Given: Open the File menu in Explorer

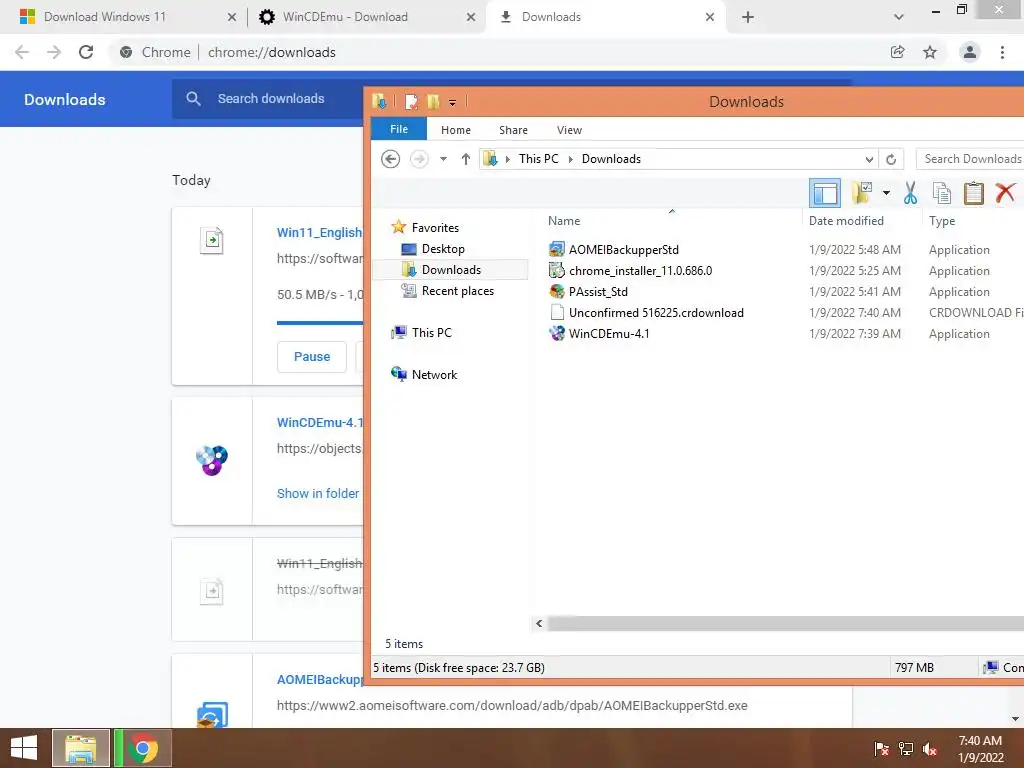Looking at the screenshot, I should 399,129.
